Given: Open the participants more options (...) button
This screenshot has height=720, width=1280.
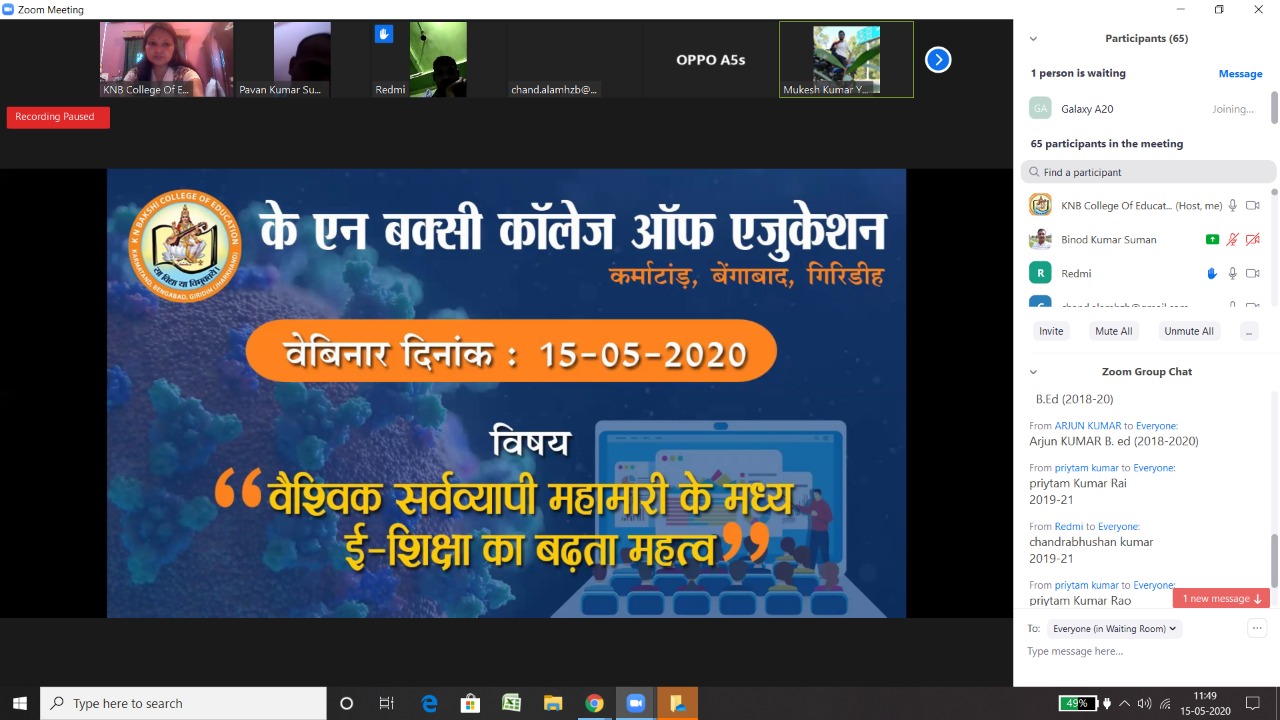Looking at the screenshot, I should coord(1248,331).
